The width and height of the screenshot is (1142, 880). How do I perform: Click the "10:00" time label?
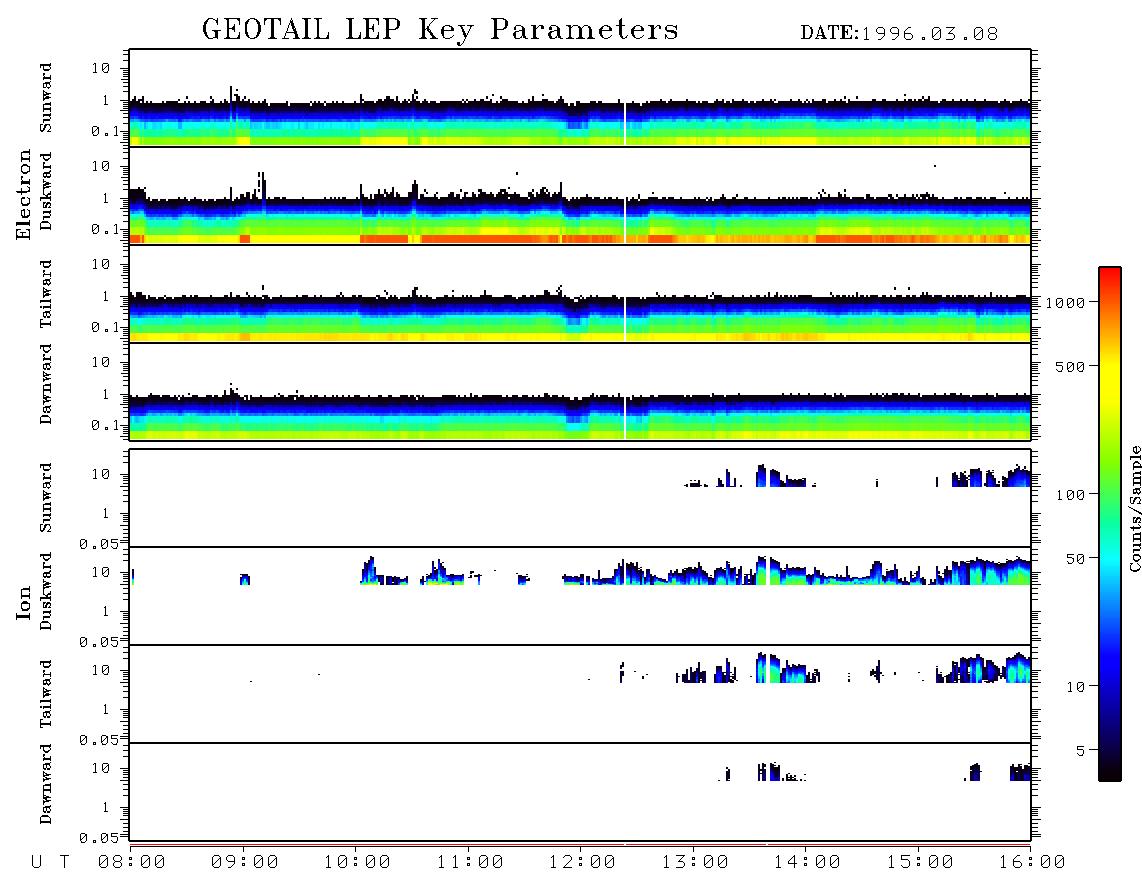tap(357, 863)
